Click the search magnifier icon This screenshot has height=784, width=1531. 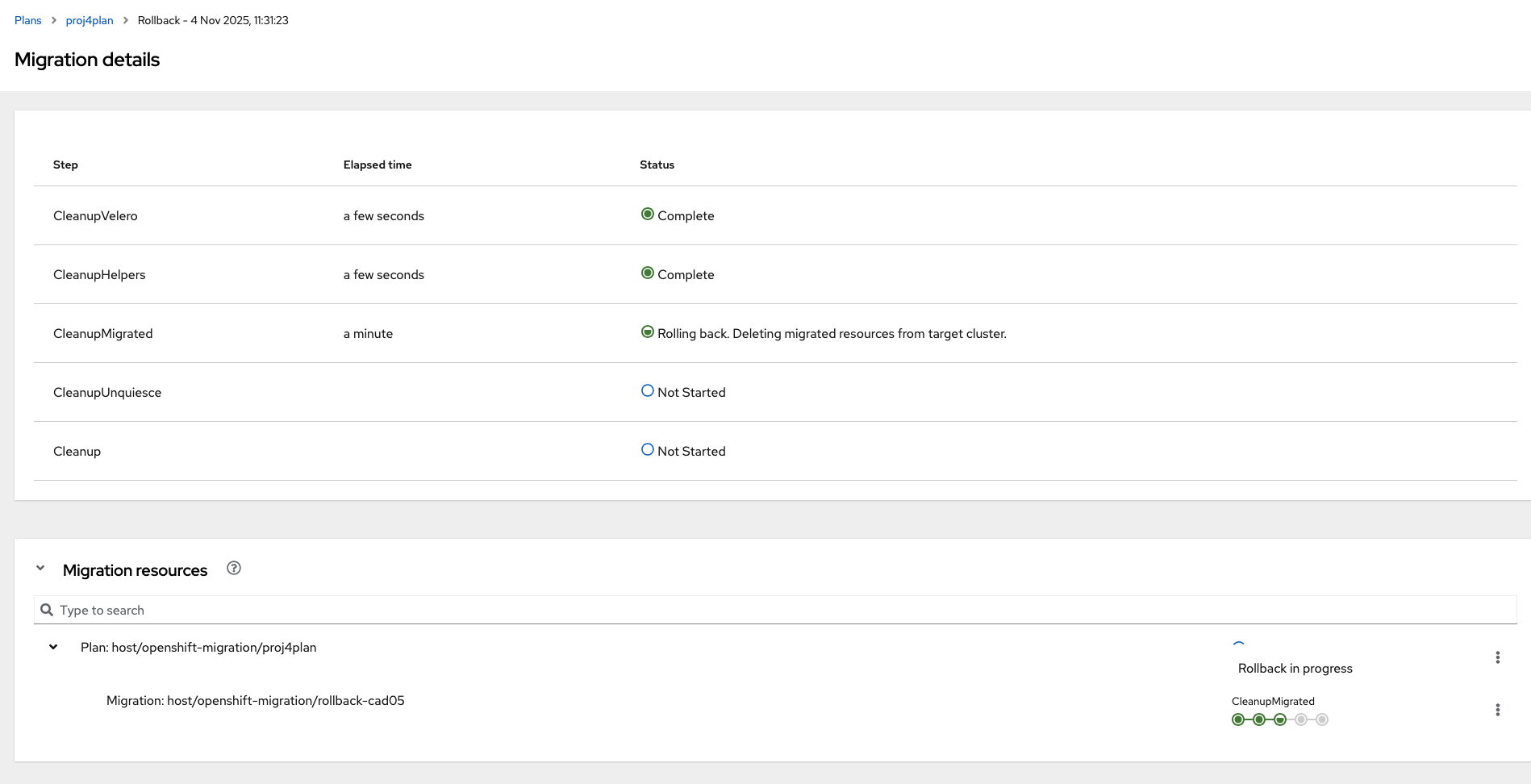coord(47,610)
